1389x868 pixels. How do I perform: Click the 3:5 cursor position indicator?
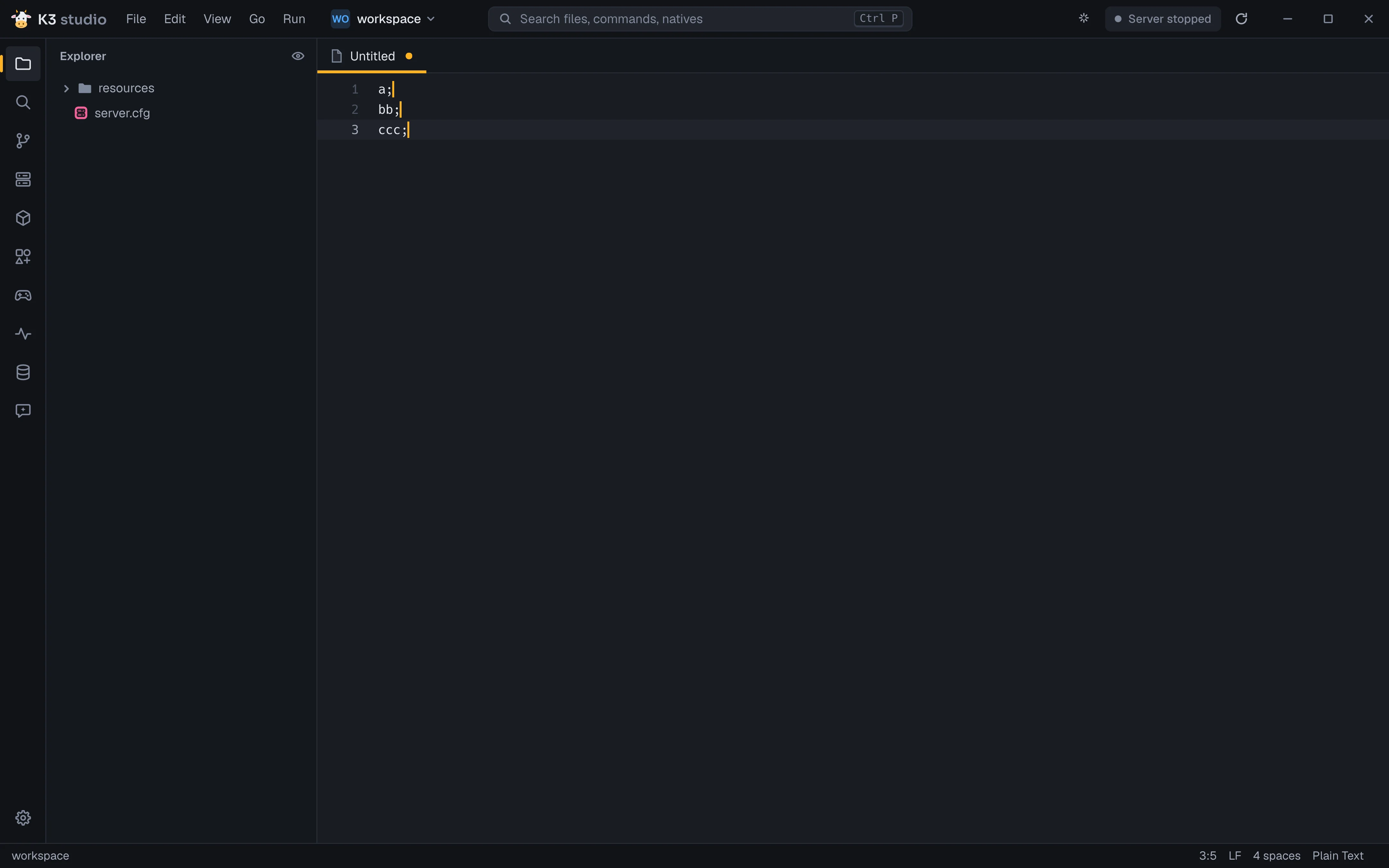(x=1208, y=856)
